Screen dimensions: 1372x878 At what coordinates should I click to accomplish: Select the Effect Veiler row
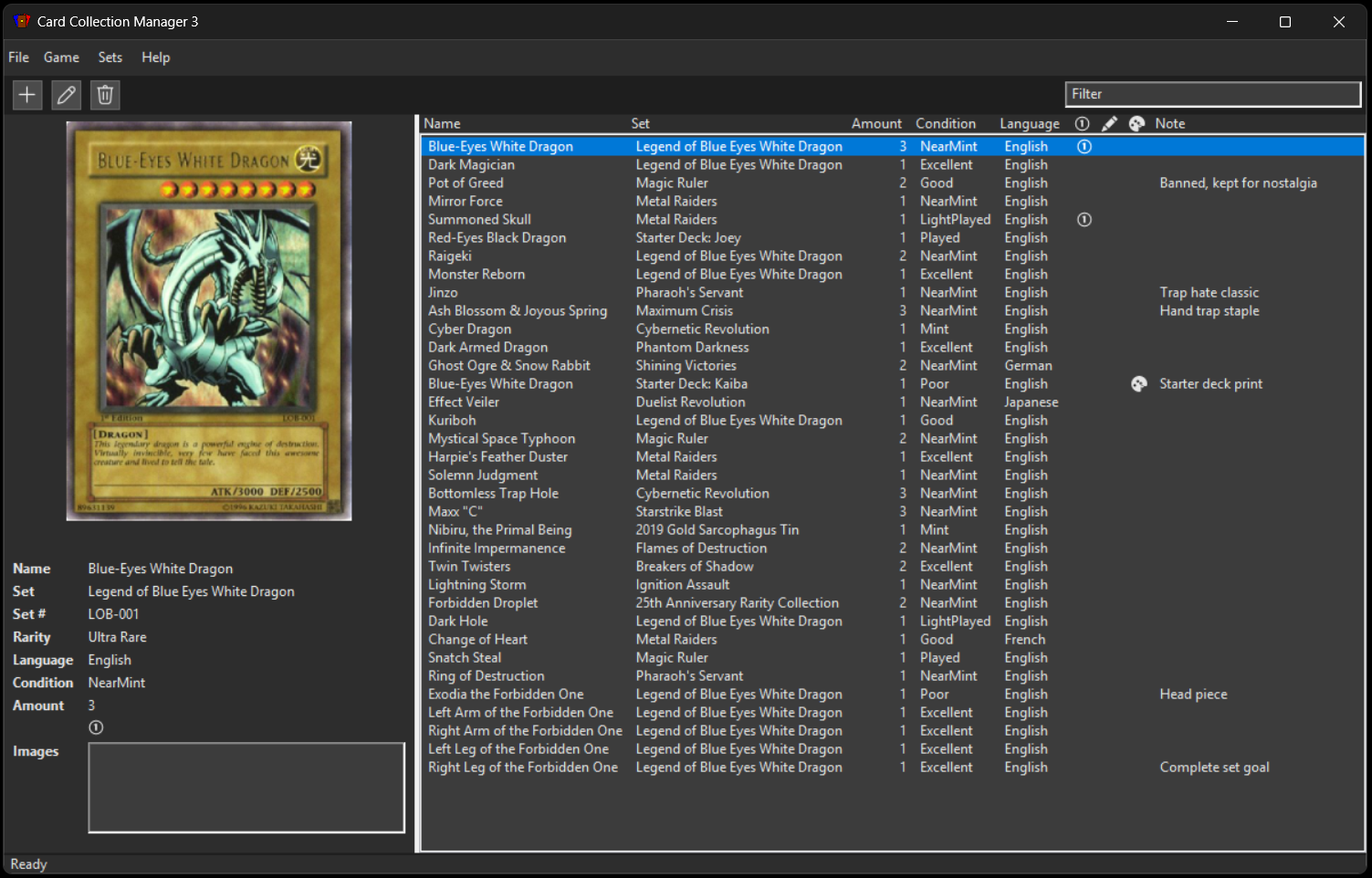click(893, 402)
